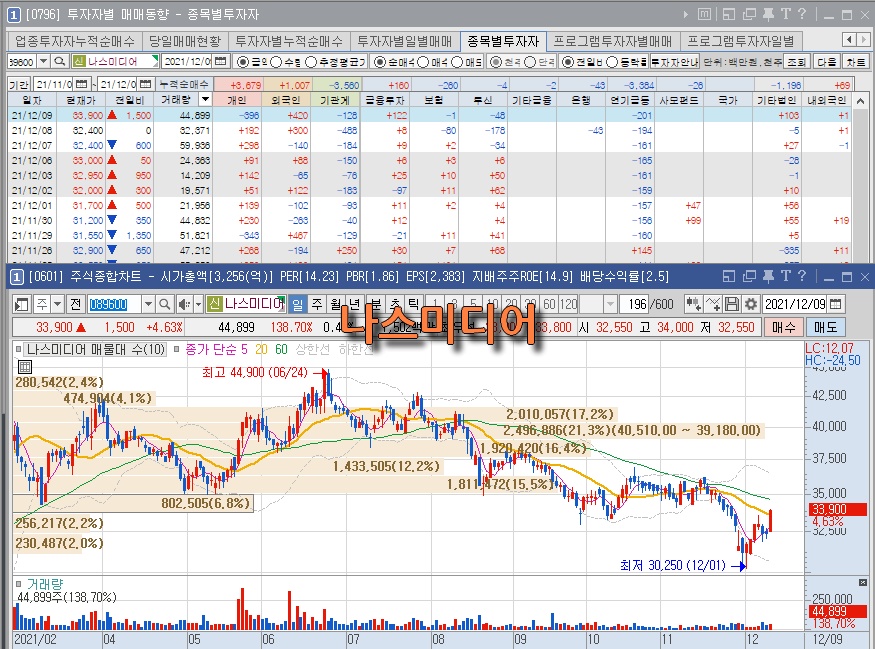Click the 매도 sell button in chart
875x649 pixels.
click(x=825, y=328)
